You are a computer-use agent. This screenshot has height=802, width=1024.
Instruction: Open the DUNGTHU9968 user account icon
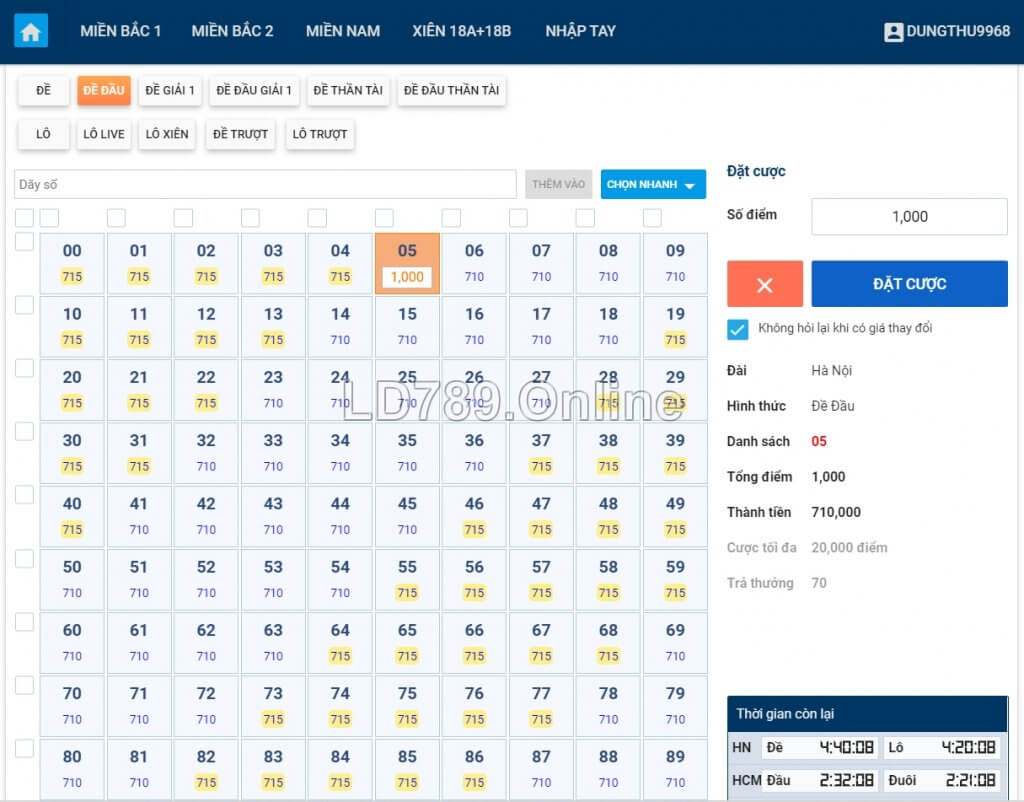[893, 31]
